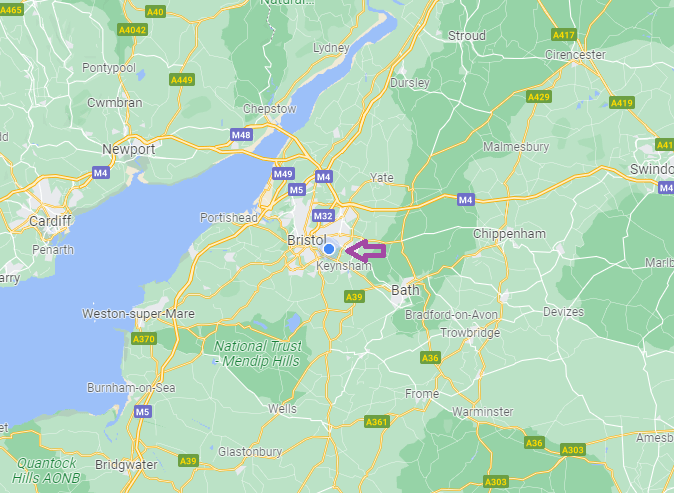Click the Weston-super-Mare town label
674x493 pixels.
click(x=138, y=314)
